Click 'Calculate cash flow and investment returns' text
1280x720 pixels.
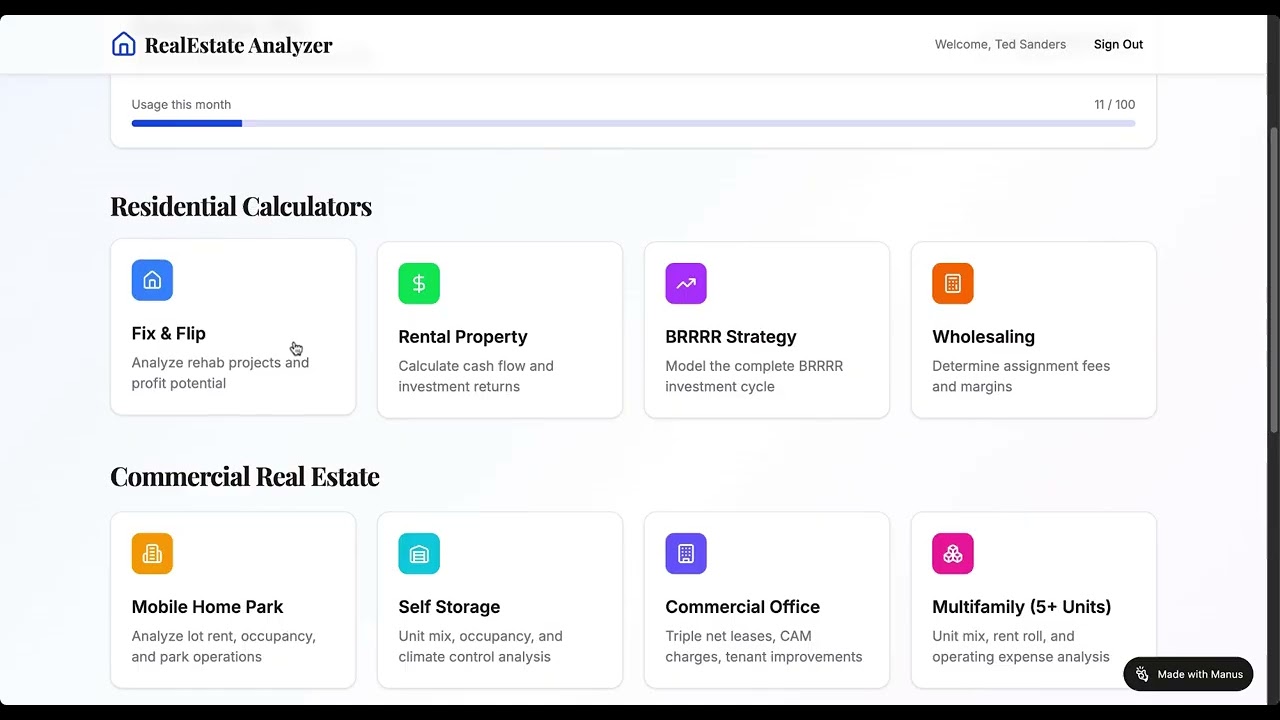pos(476,376)
